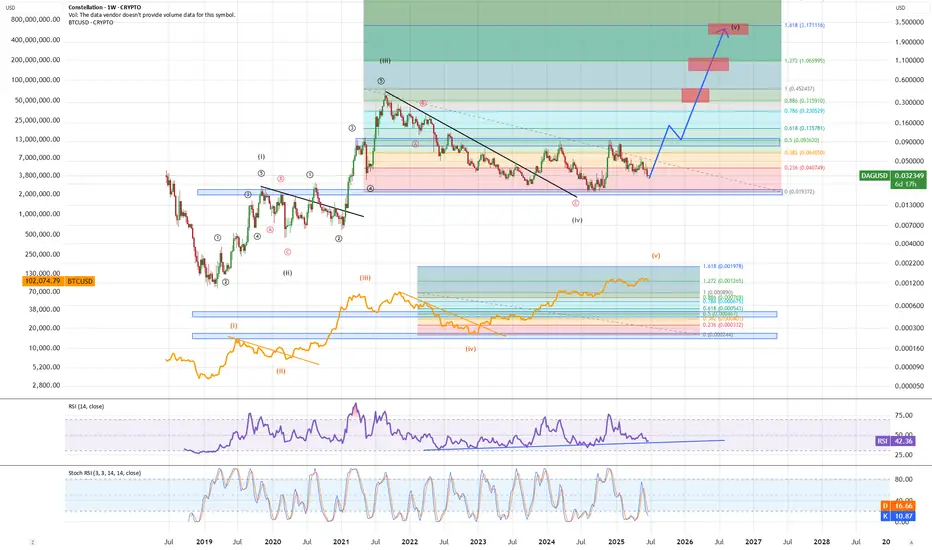This screenshot has height=550, width=932.
Task: Click the orange (iv) wave label on BTC line
Action: (471, 349)
